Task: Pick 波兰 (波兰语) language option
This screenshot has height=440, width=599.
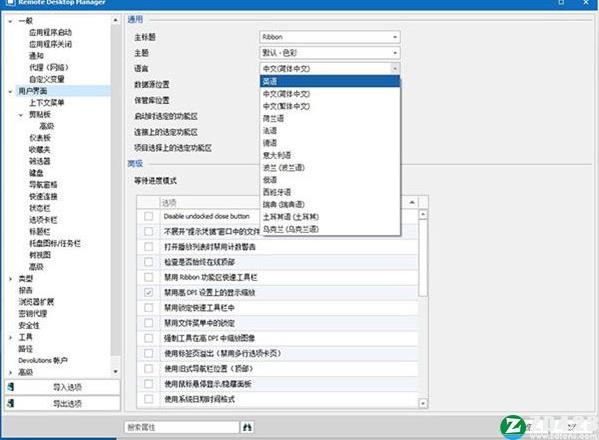Action: pos(330,167)
